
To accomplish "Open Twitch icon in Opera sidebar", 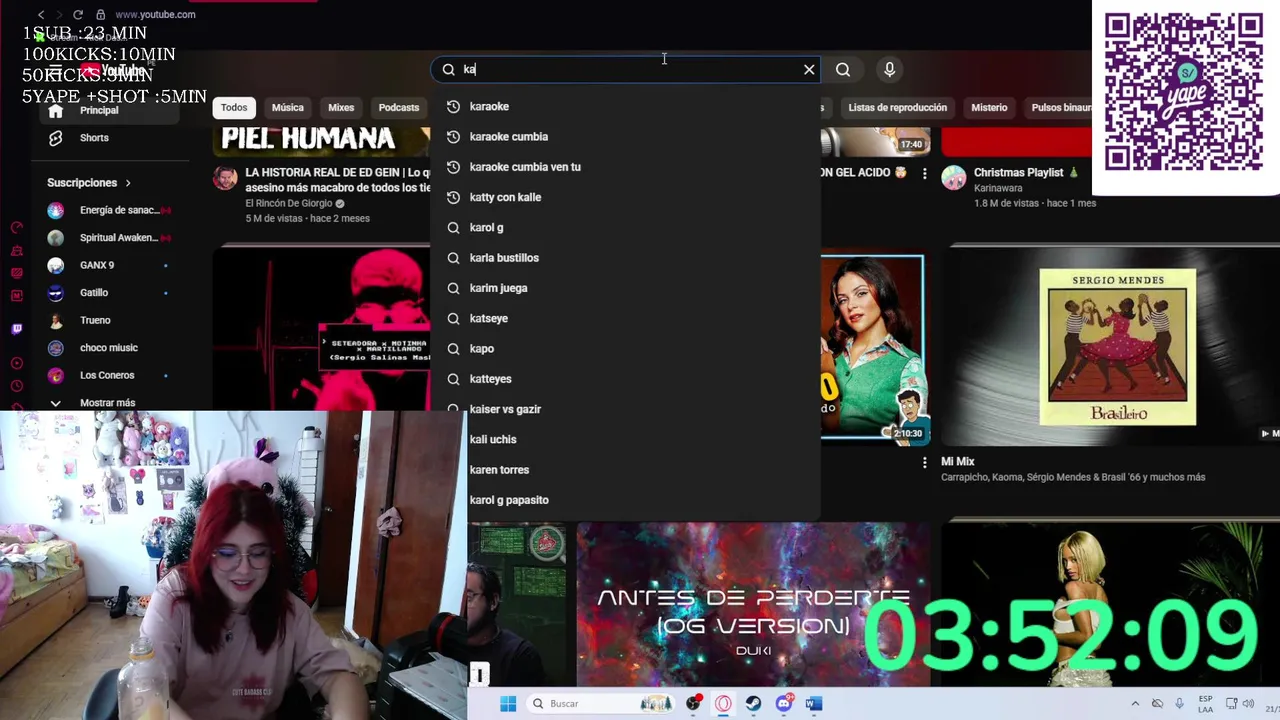I will point(17,328).
